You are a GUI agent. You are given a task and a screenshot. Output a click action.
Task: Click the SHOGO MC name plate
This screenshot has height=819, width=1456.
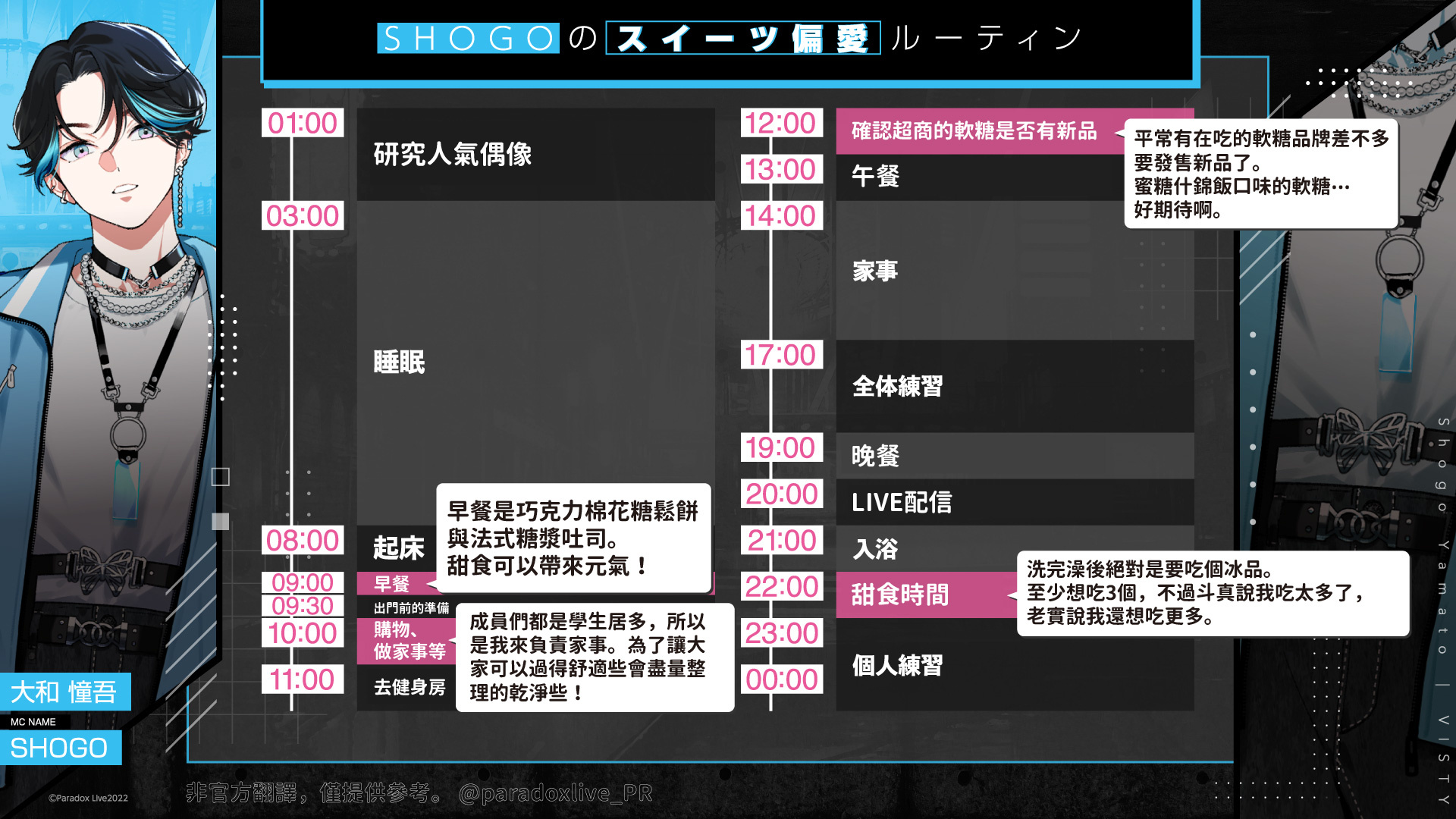coord(61,748)
